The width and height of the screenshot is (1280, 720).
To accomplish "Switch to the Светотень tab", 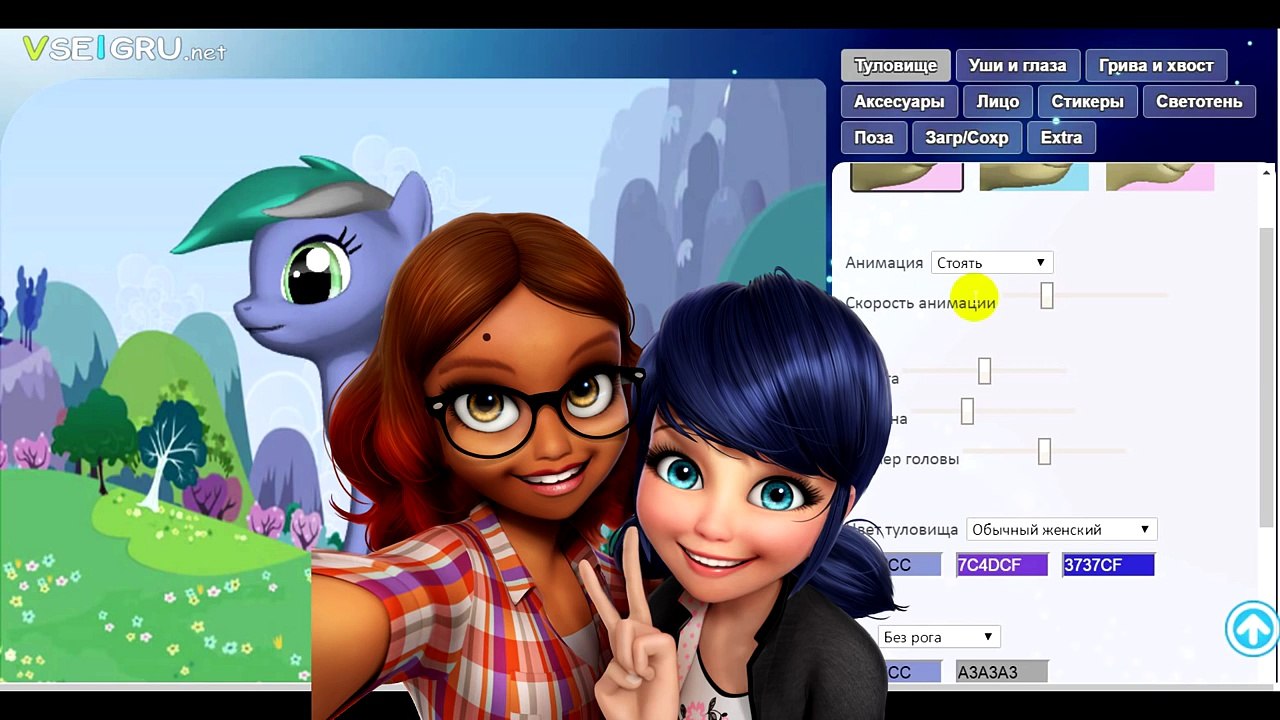I will [1199, 102].
